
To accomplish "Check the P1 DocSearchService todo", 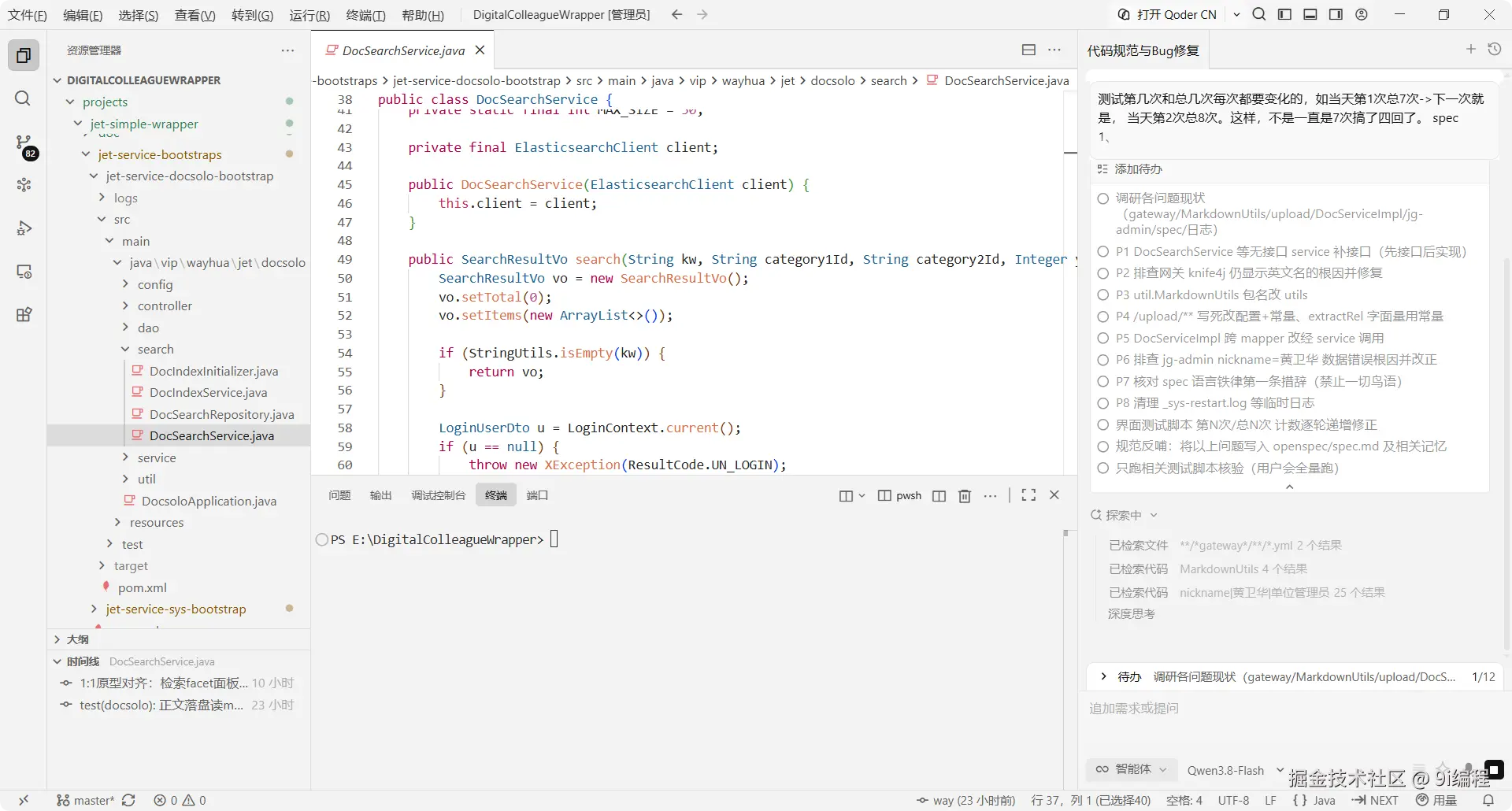I will point(1103,252).
